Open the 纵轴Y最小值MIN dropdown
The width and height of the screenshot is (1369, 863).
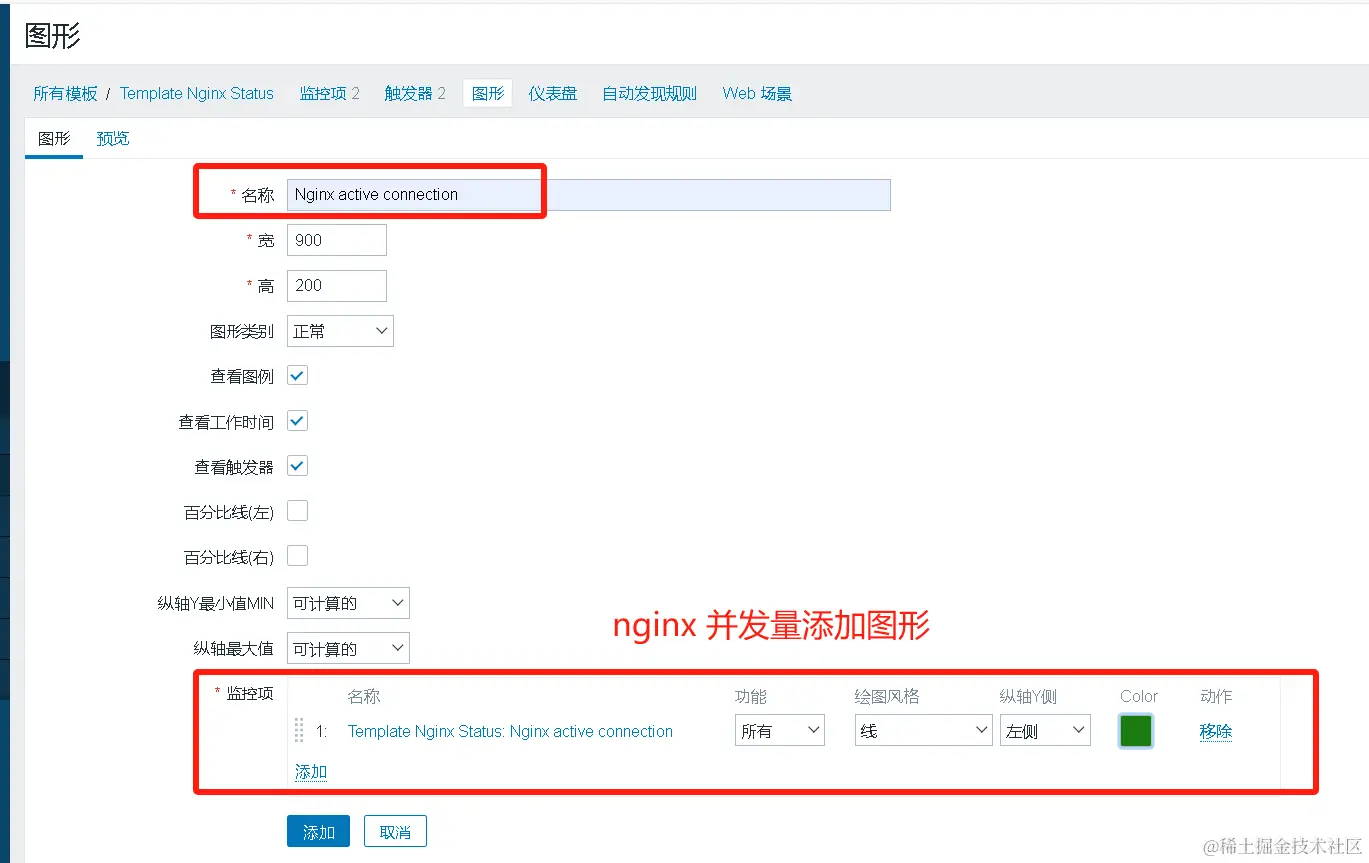click(348, 603)
